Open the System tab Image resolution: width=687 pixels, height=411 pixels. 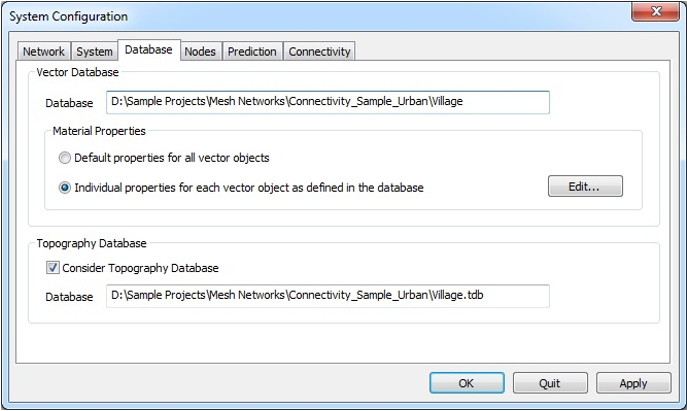point(94,52)
